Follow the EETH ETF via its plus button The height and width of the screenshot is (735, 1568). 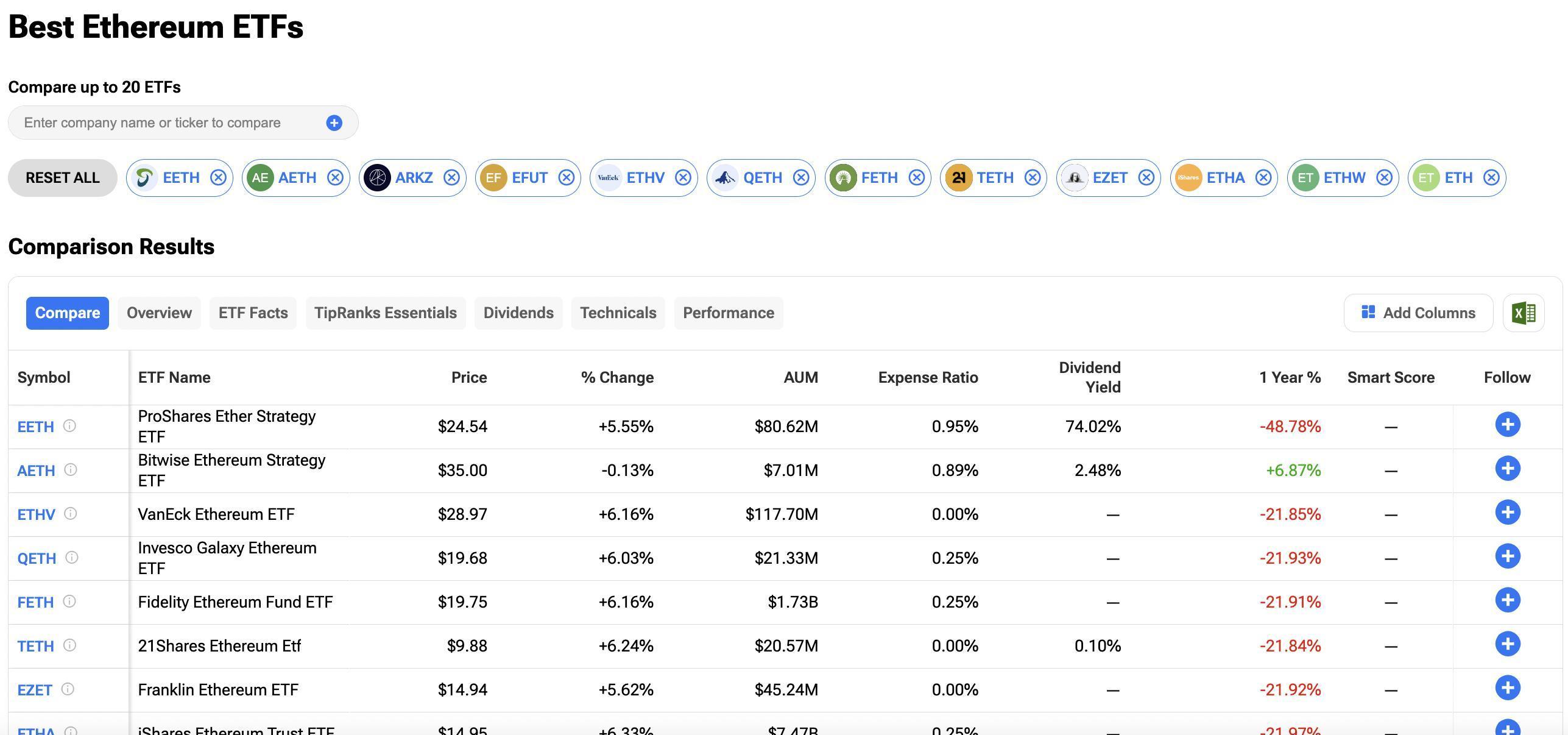tap(1508, 425)
